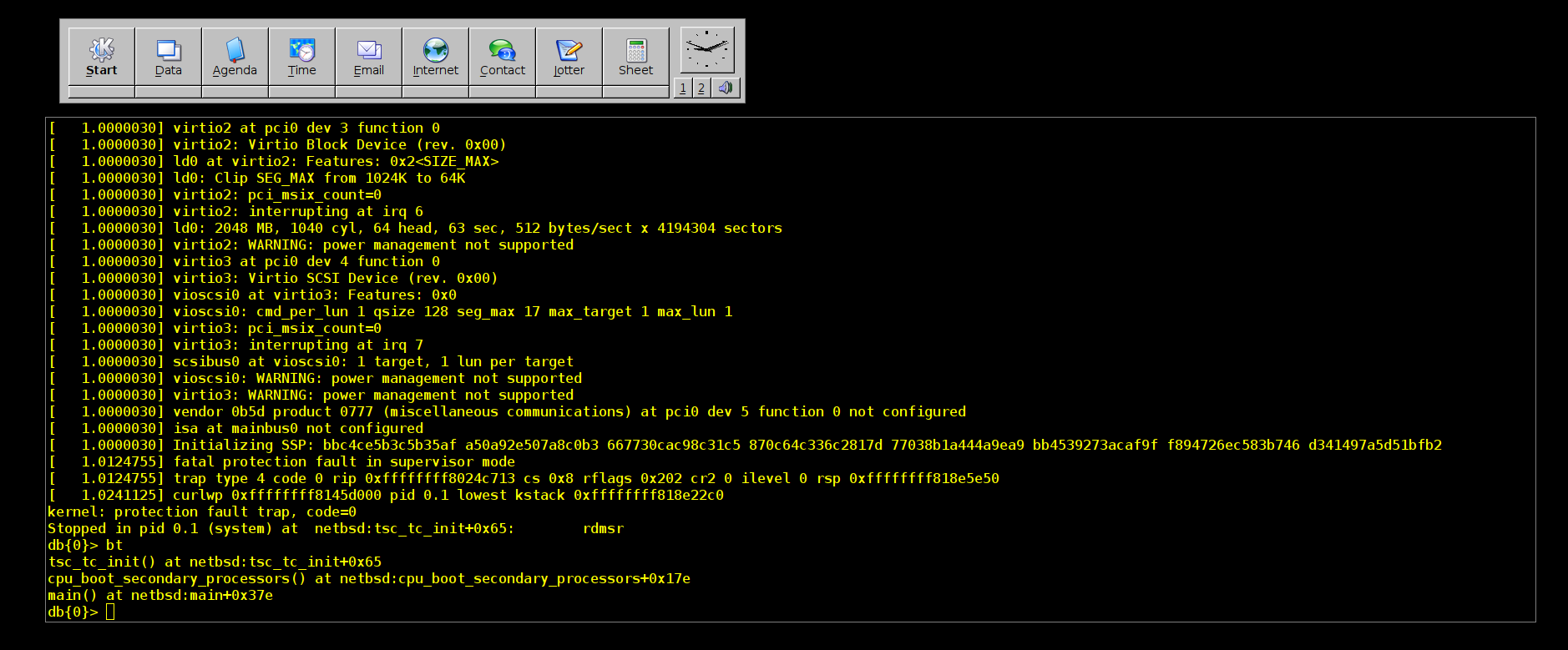Screen dimensions: 1568x650
Task: Open the Start menu button
Action: pos(101,58)
